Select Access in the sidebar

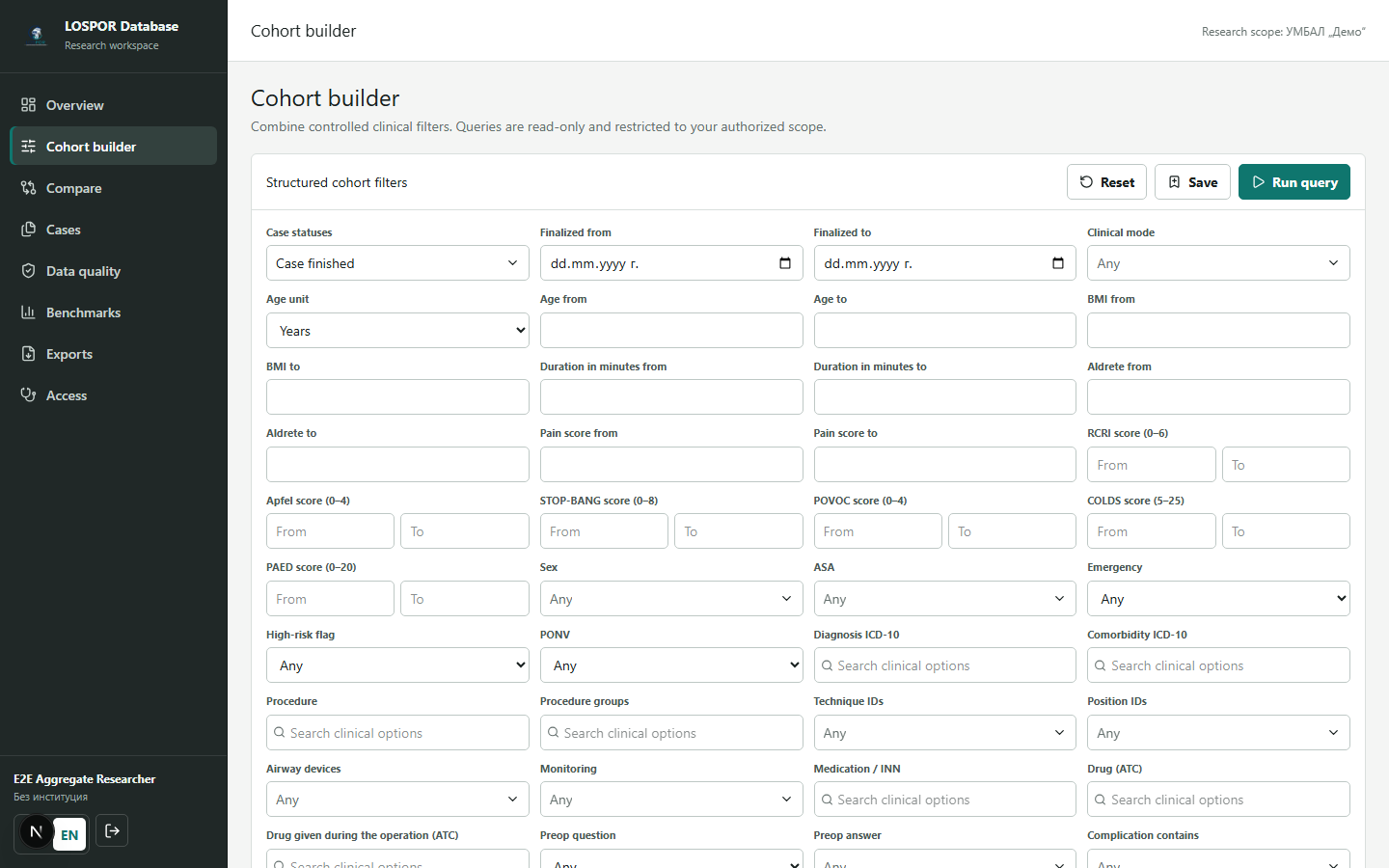click(113, 395)
